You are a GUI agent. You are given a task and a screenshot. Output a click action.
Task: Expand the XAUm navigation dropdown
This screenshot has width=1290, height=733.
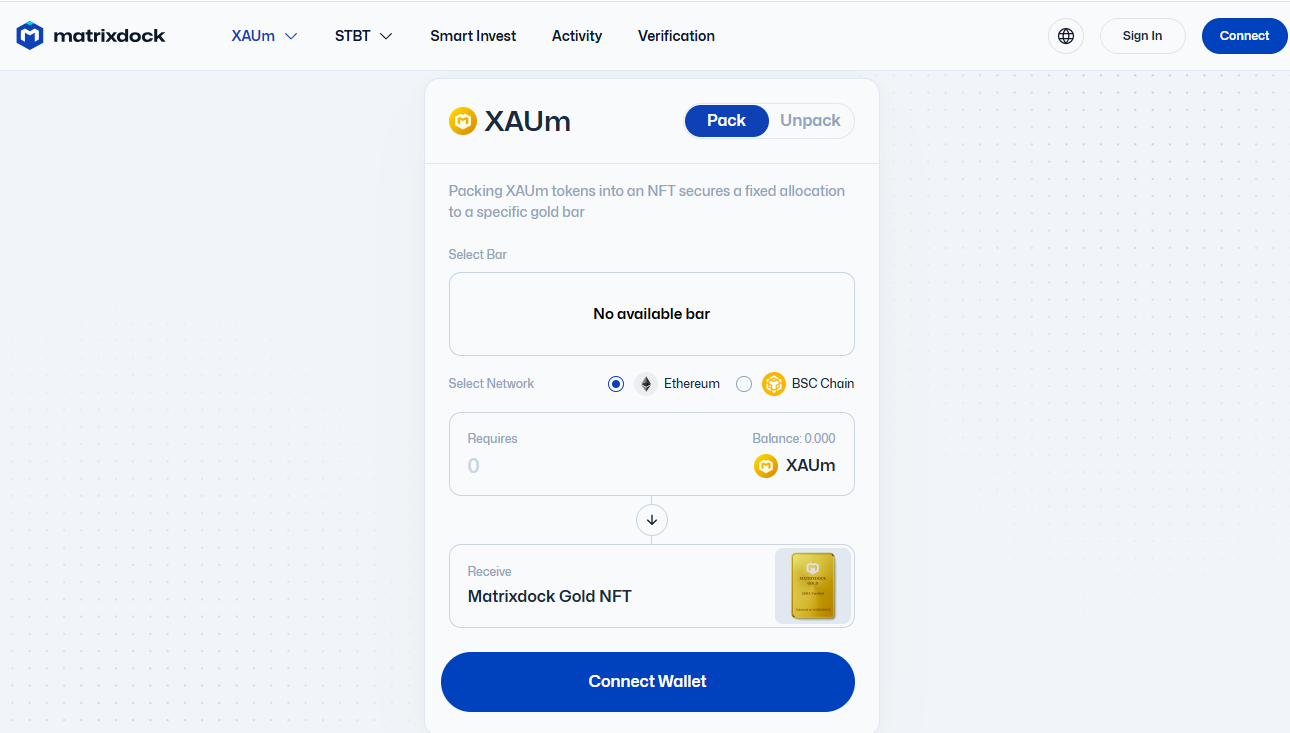tap(264, 36)
